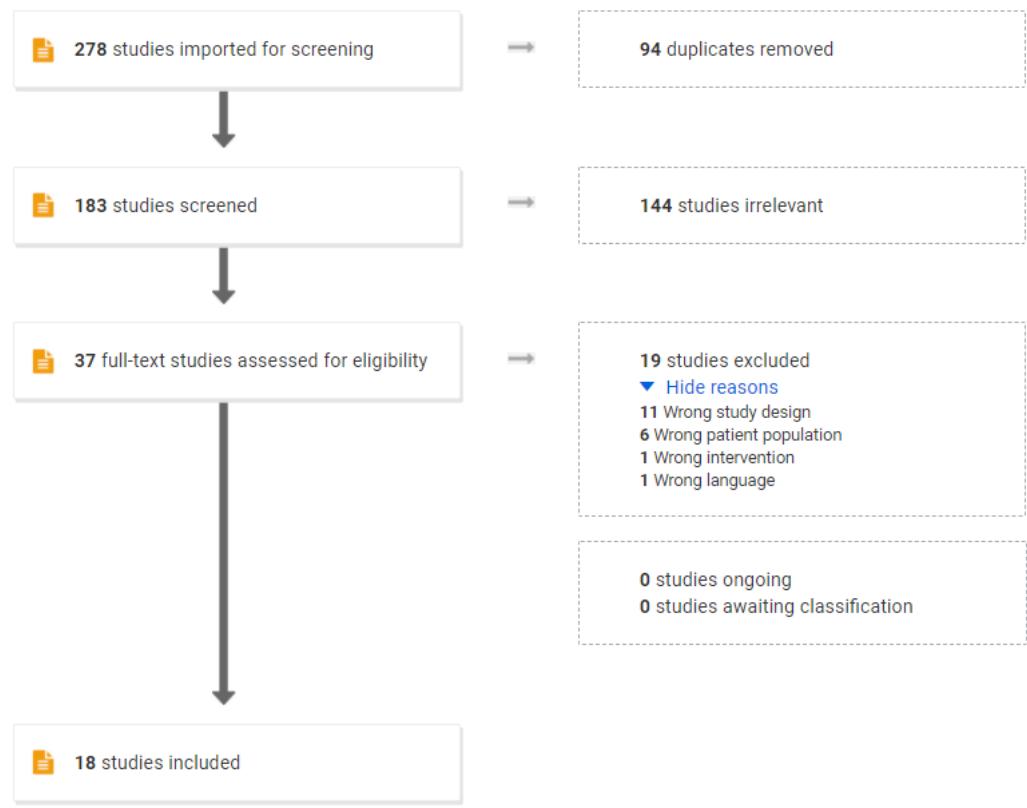Select the 144 studies irrelevant box
Image resolution: width=1027 pixels, height=808 pixels.
(801, 205)
